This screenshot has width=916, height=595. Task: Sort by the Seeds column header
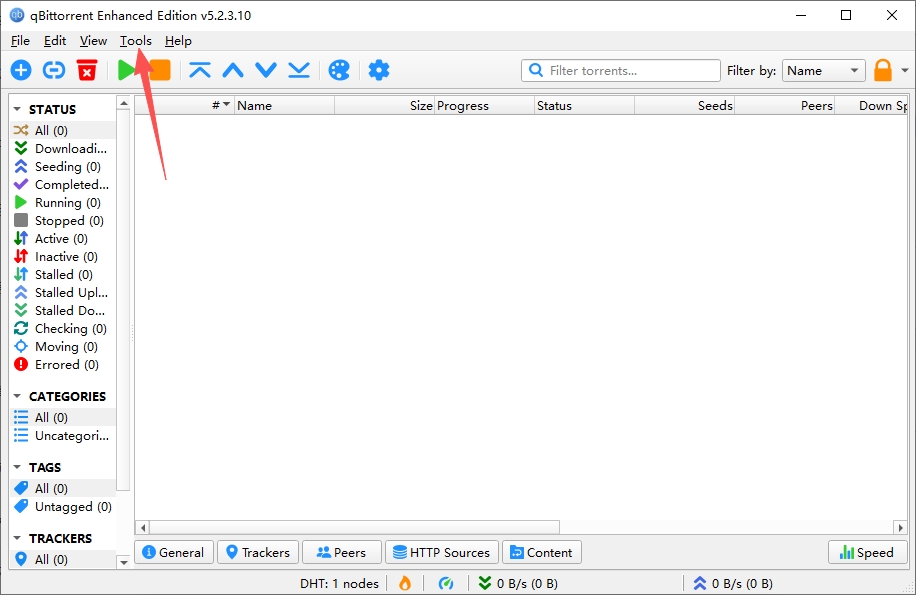click(x=684, y=106)
